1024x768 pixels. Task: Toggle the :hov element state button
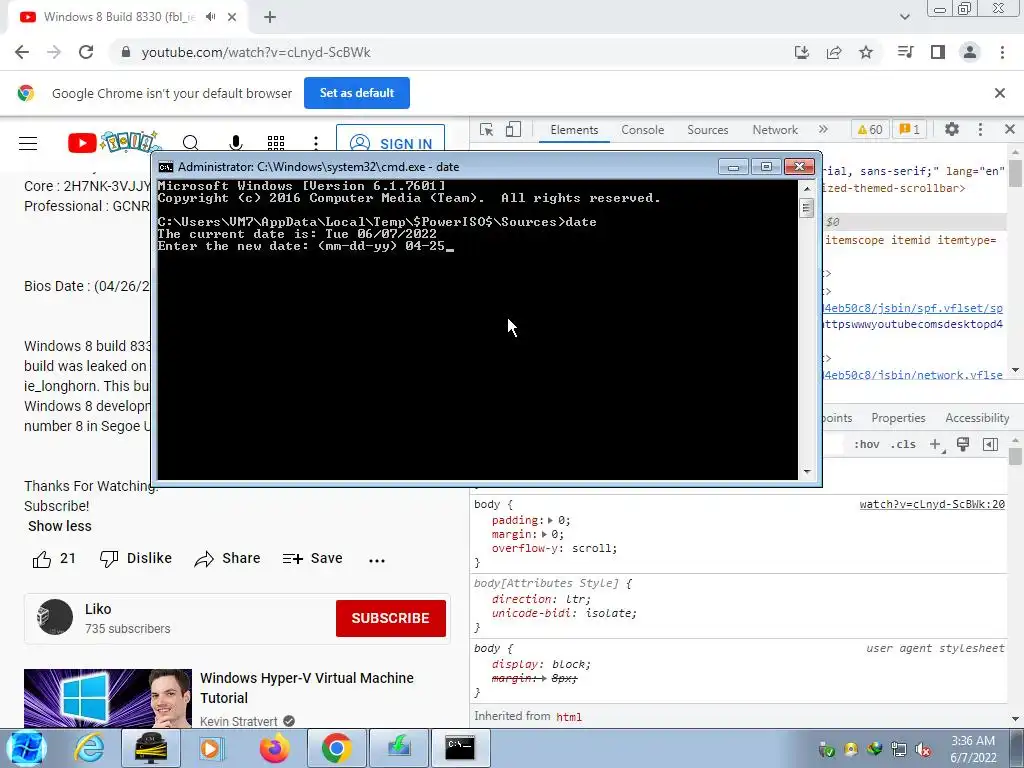866,445
